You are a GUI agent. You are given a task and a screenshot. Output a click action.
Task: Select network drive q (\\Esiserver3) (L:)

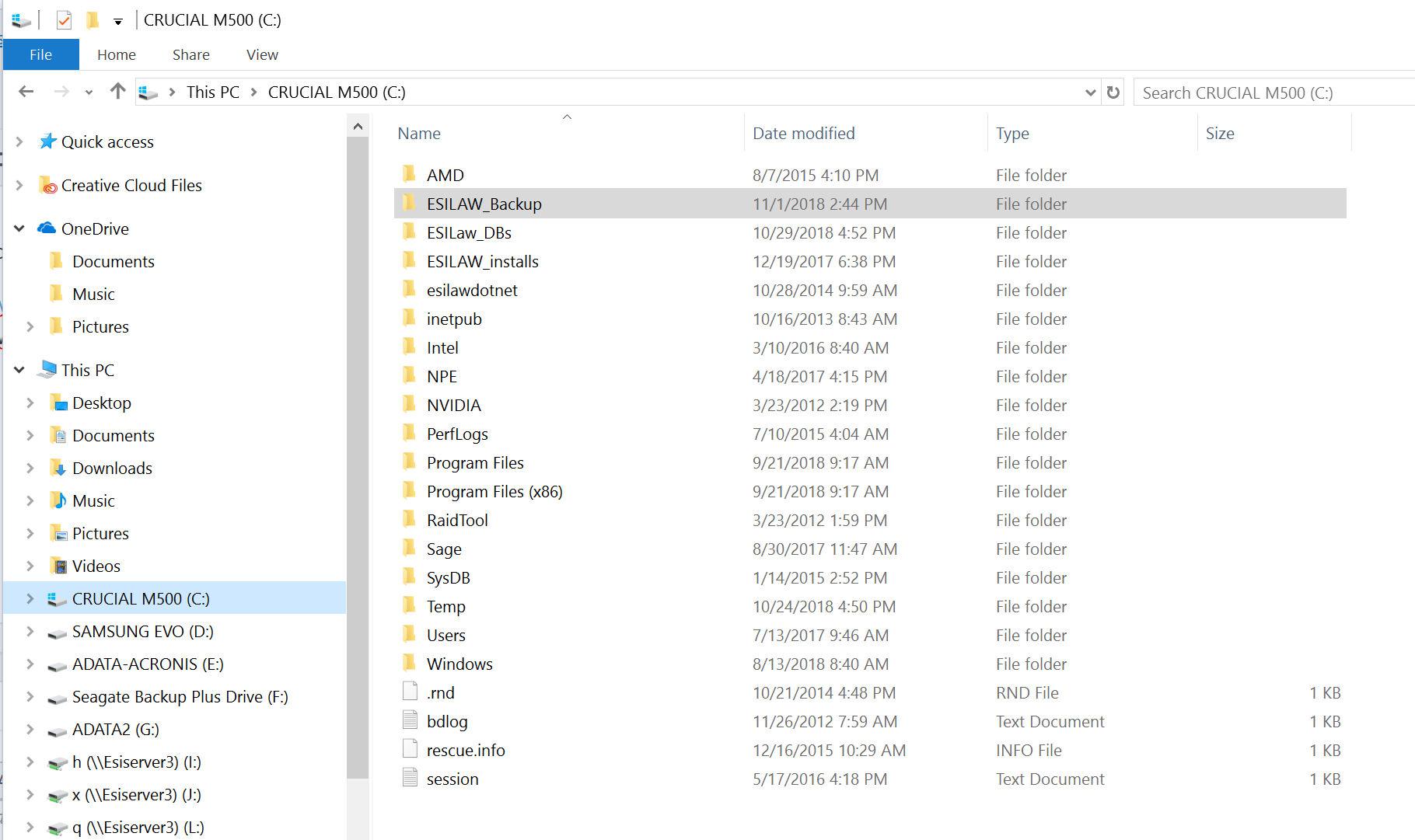138,827
